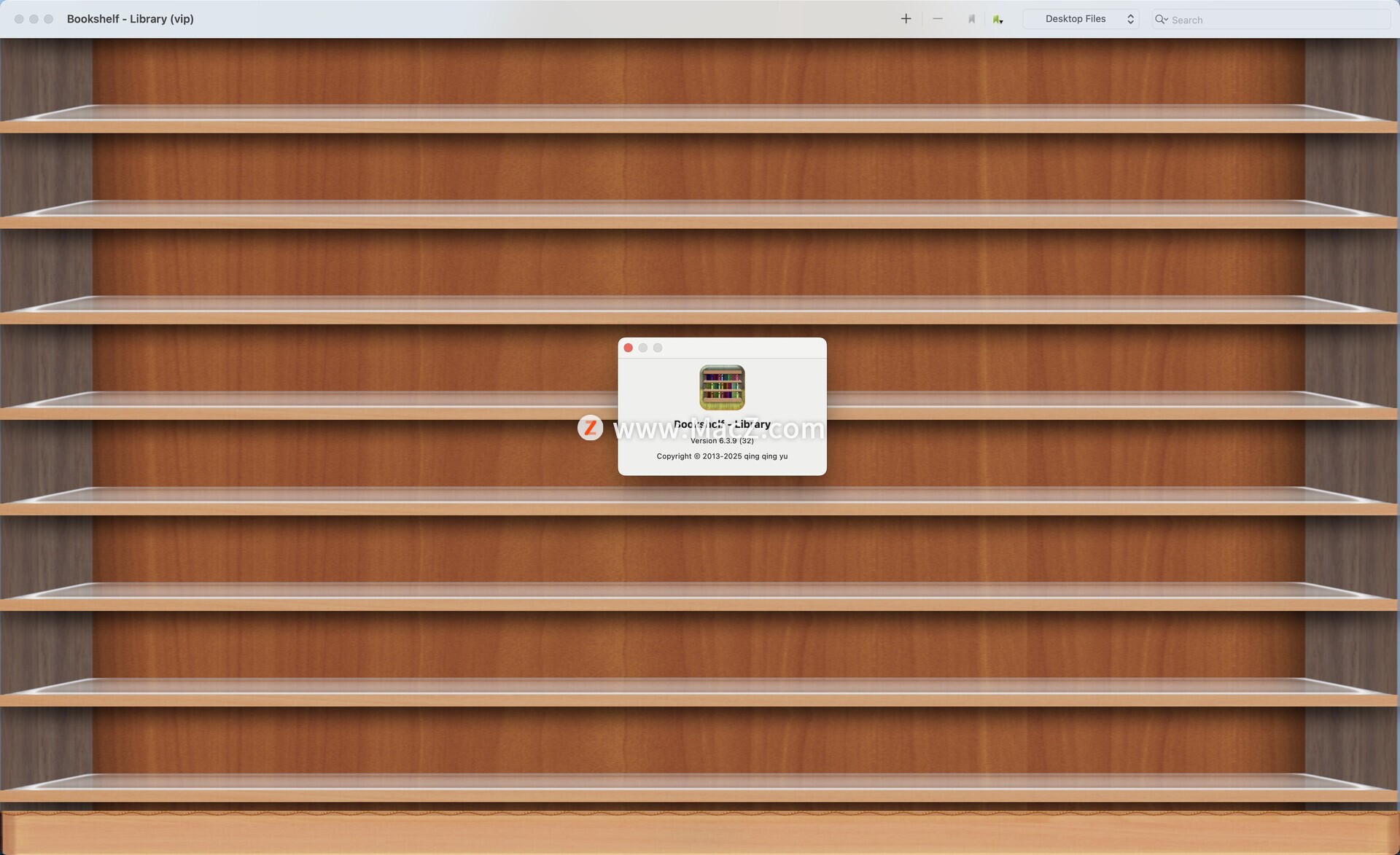
Task: Click the Bookshelf - Library (vip) window title
Action: 131,19
